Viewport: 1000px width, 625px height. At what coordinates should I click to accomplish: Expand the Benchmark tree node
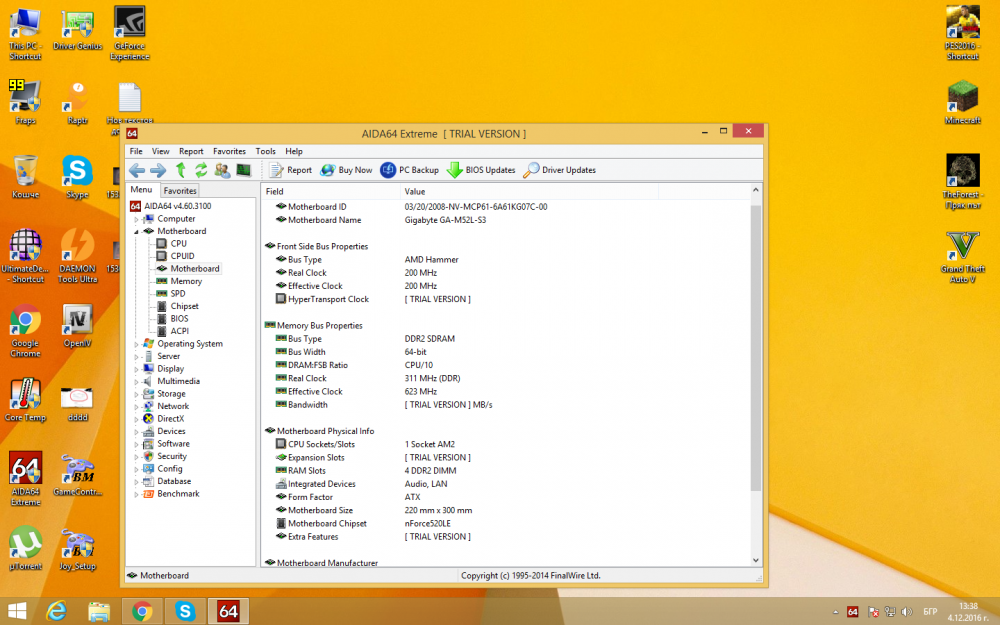click(136, 494)
